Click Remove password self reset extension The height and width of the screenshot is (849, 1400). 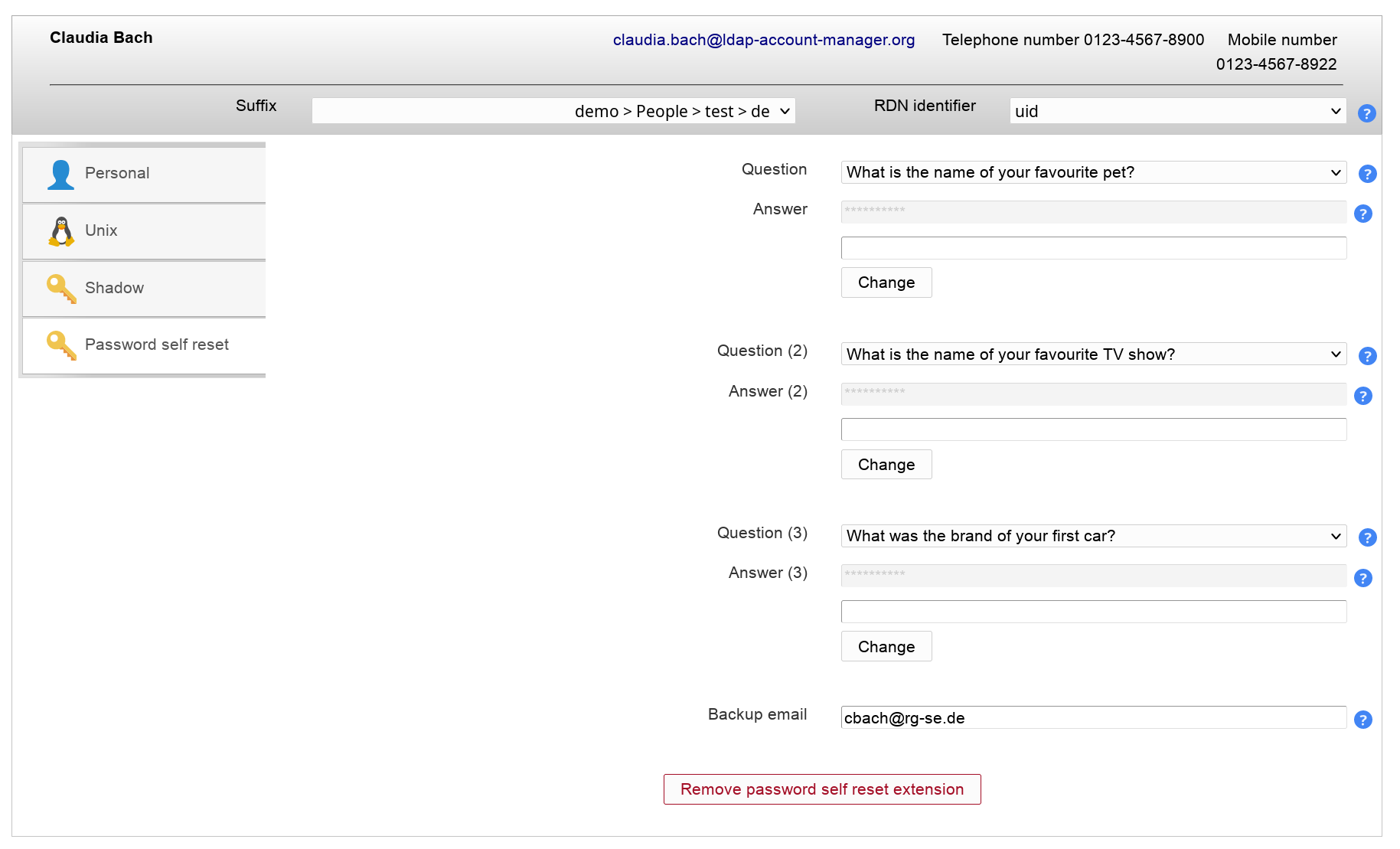pyautogui.click(x=821, y=789)
